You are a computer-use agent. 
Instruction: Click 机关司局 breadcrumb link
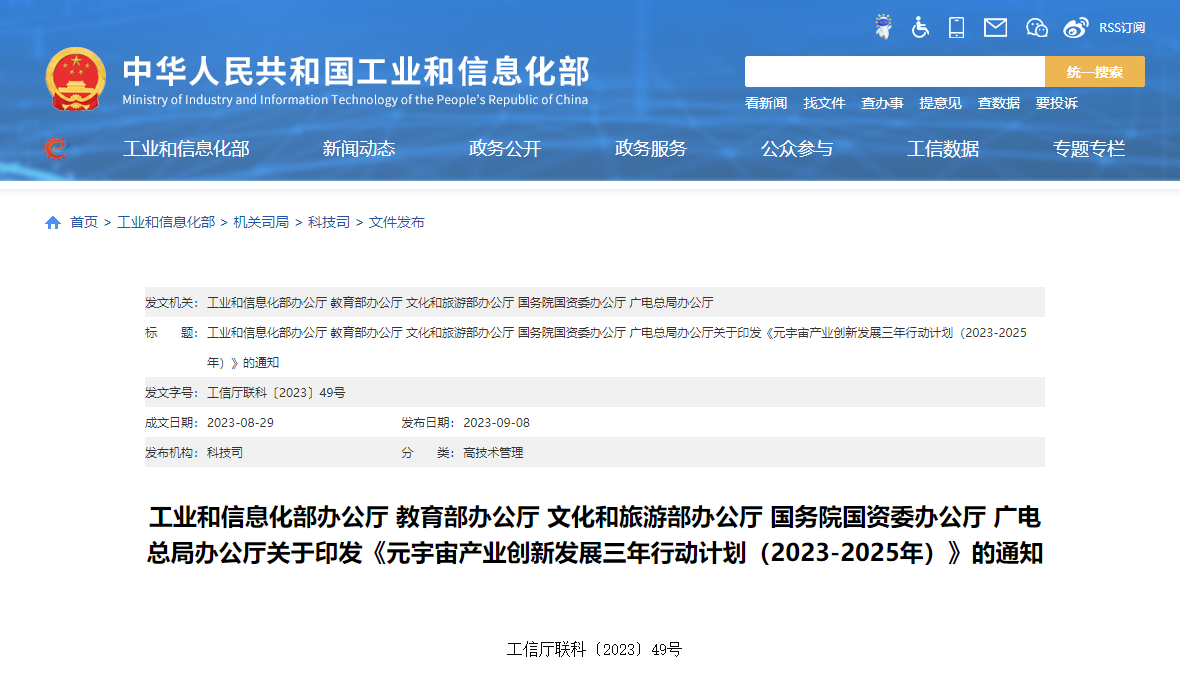pos(261,222)
